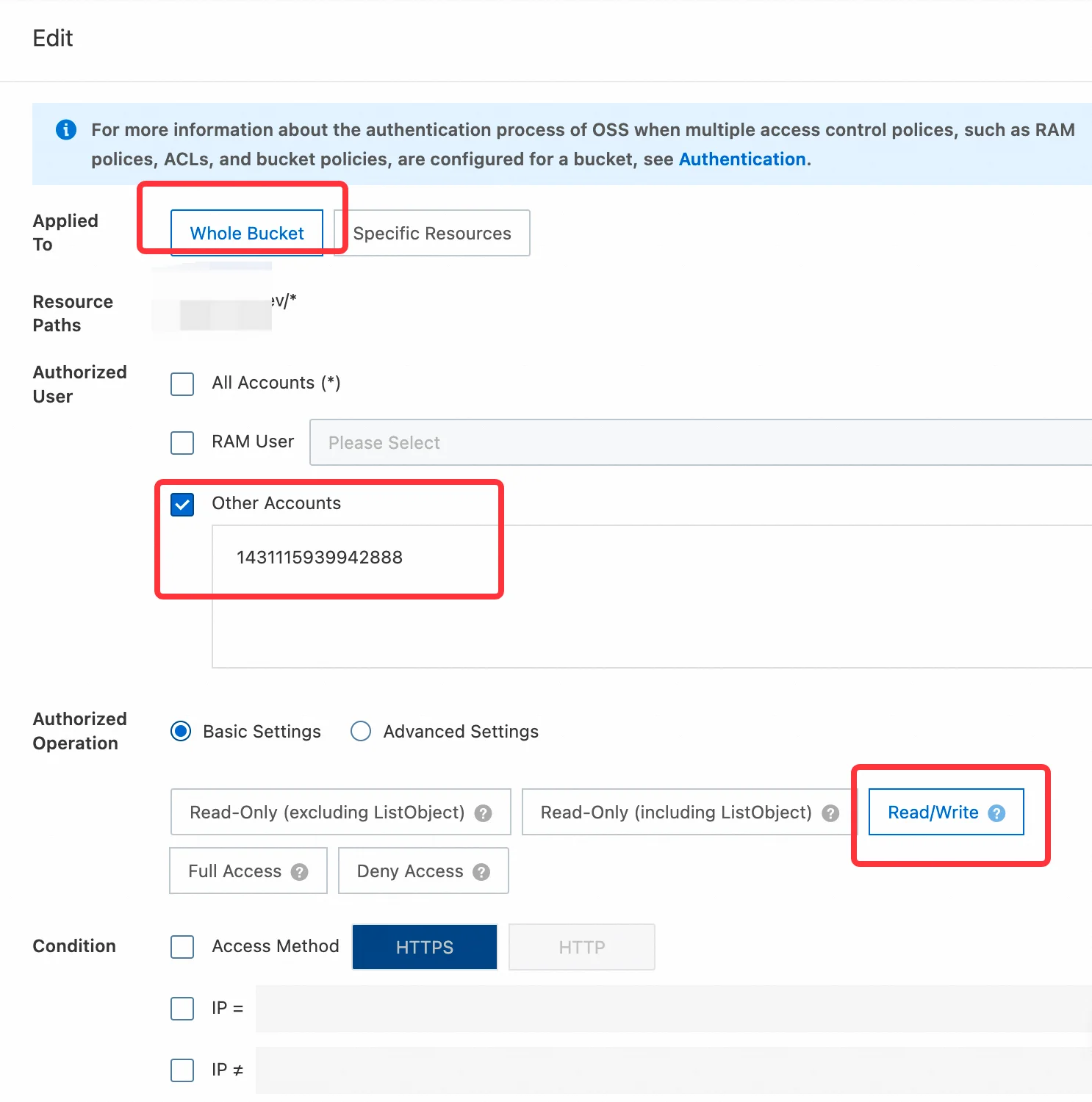Click the account ID 1431115939942888
Viewport: 1092px width, 1102px height.
(x=320, y=558)
